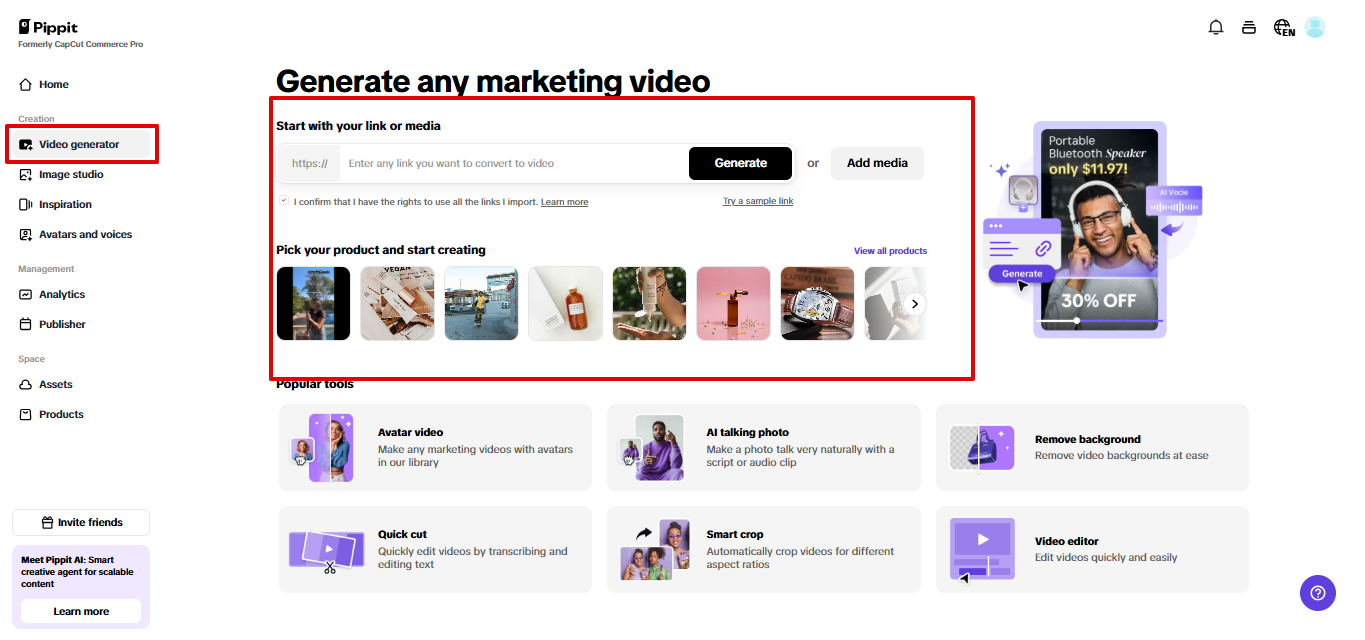Click the purple help question mark button
The image size is (1365, 640).
coord(1317,593)
